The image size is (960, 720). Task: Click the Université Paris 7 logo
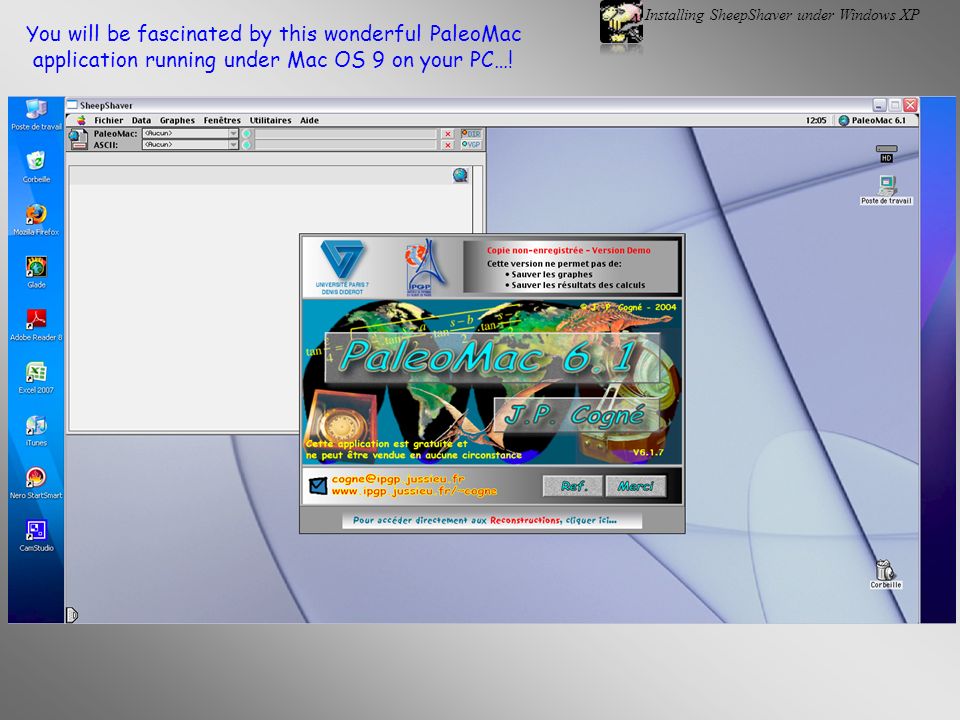click(x=342, y=267)
